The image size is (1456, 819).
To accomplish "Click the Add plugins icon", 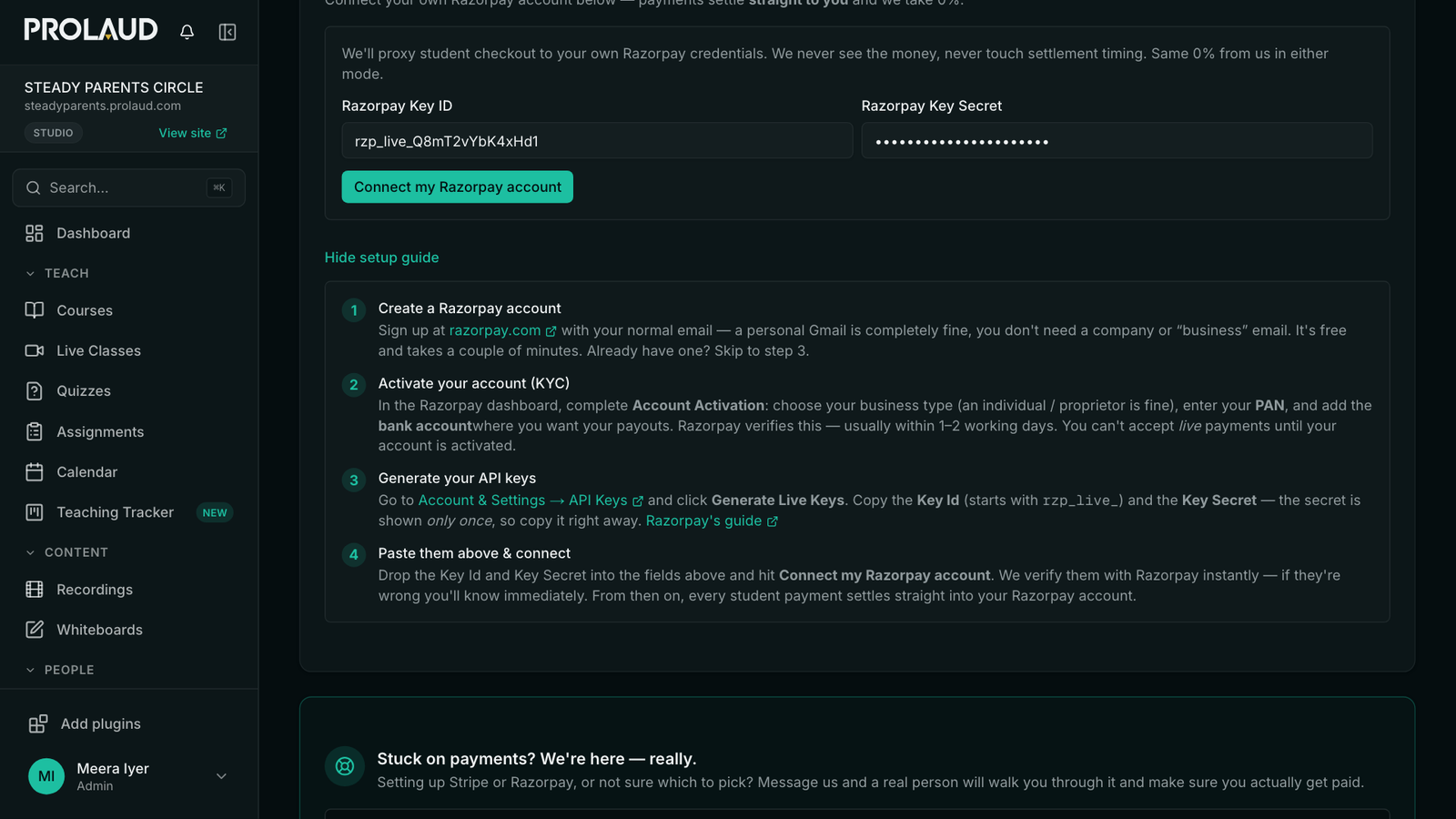I will tap(37, 723).
